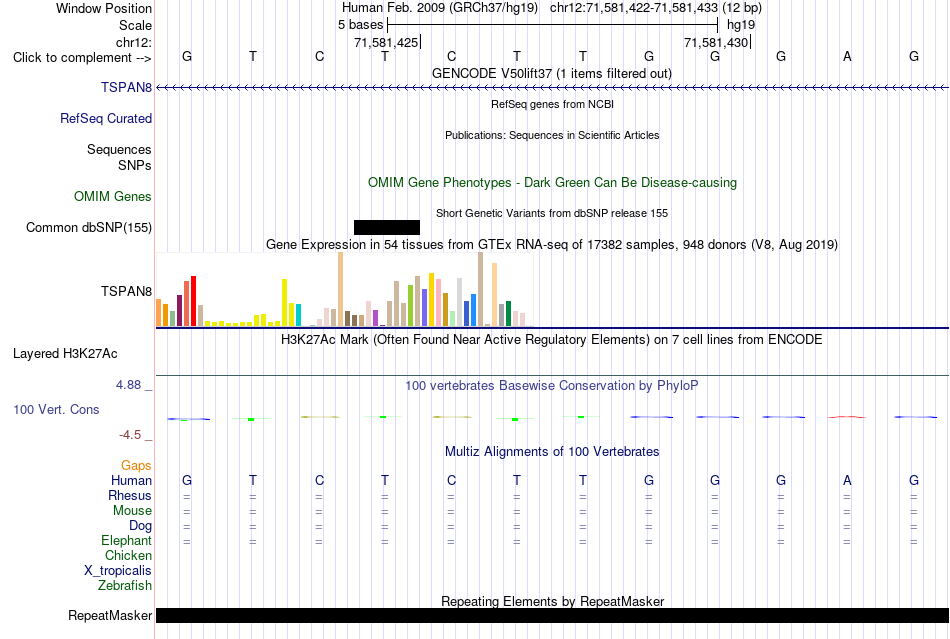Click the A base in the top sequence row
Screen dimensions: 950x639
click(847, 56)
